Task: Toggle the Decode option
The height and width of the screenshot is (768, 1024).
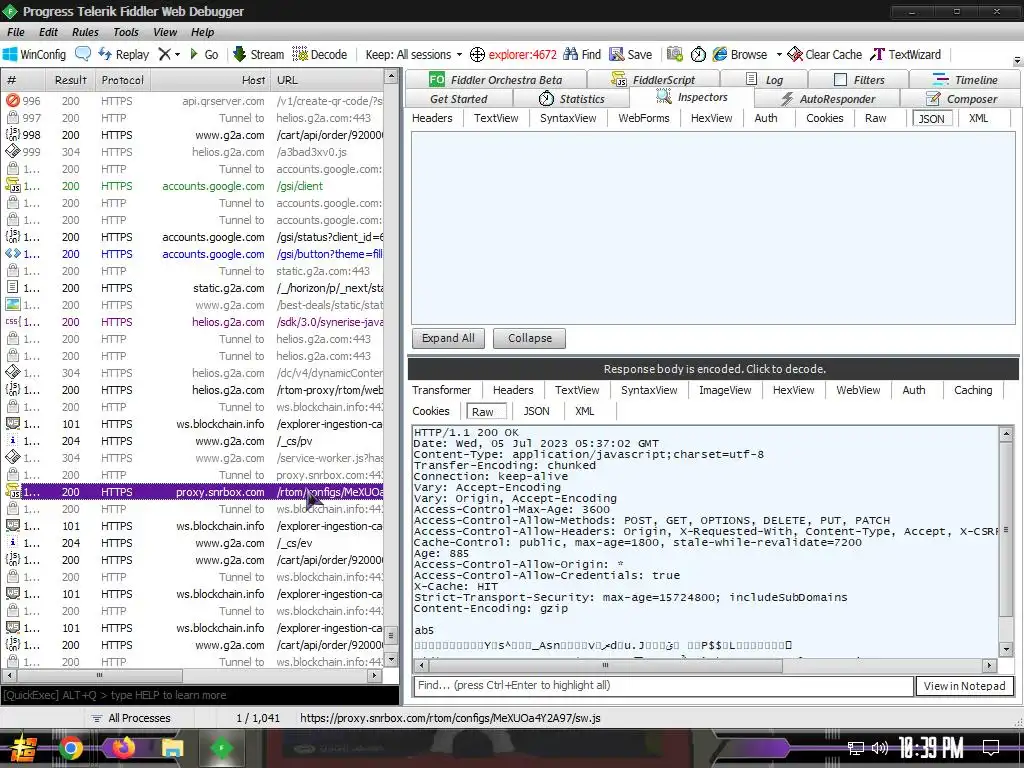Action: click(x=319, y=54)
